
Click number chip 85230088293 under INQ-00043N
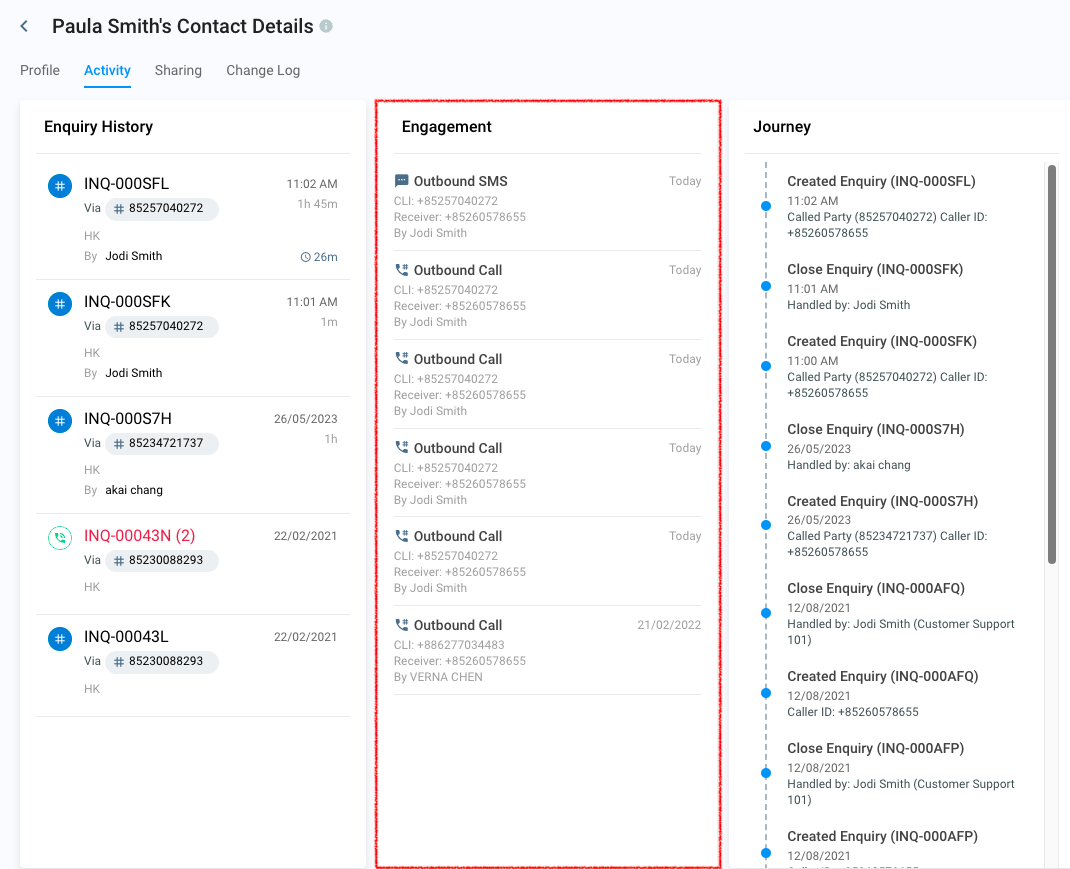(x=162, y=560)
